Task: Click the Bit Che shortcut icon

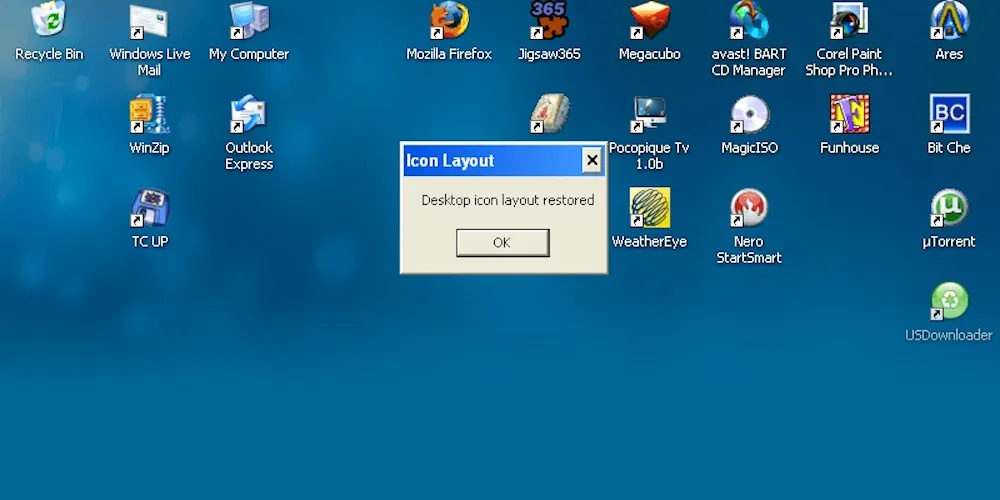Action: 949,116
